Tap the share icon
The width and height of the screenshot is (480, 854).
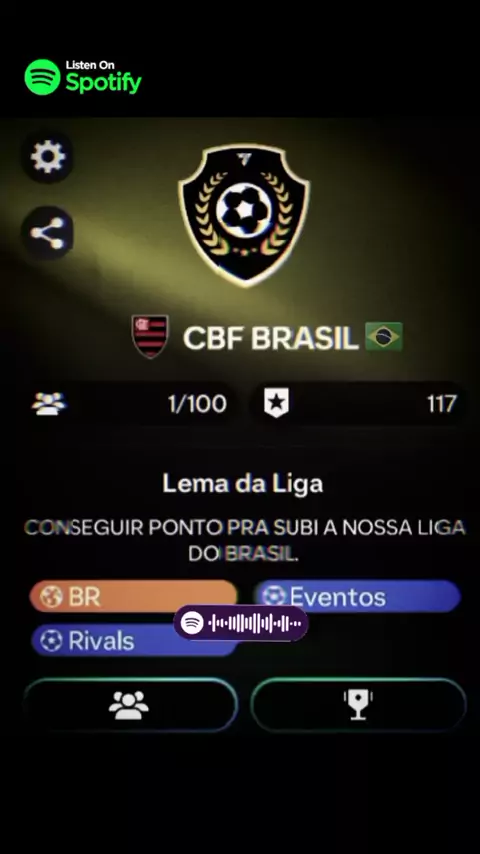pyautogui.click(x=48, y=233)
